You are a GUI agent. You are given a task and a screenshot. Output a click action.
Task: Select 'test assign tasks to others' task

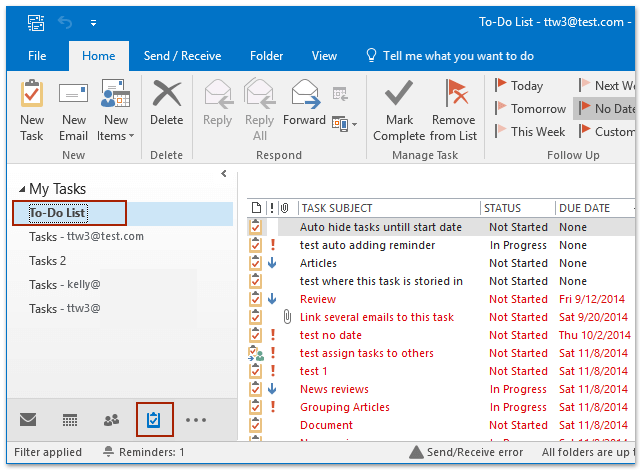[x=441, y=353]
